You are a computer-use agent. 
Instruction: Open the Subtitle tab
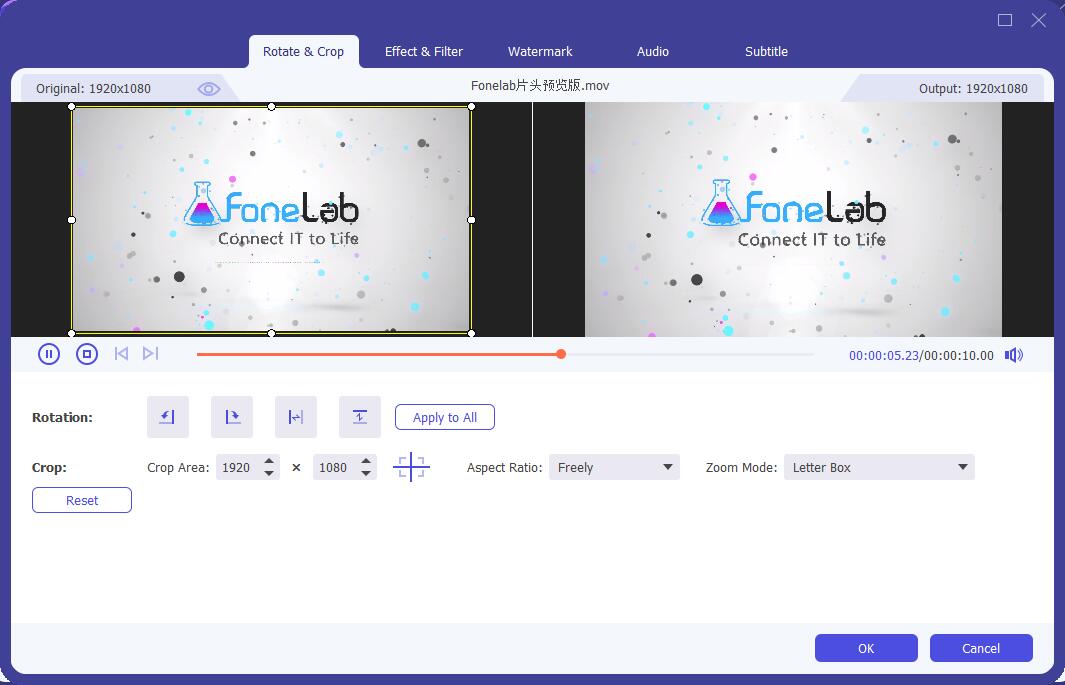point(766,52)
